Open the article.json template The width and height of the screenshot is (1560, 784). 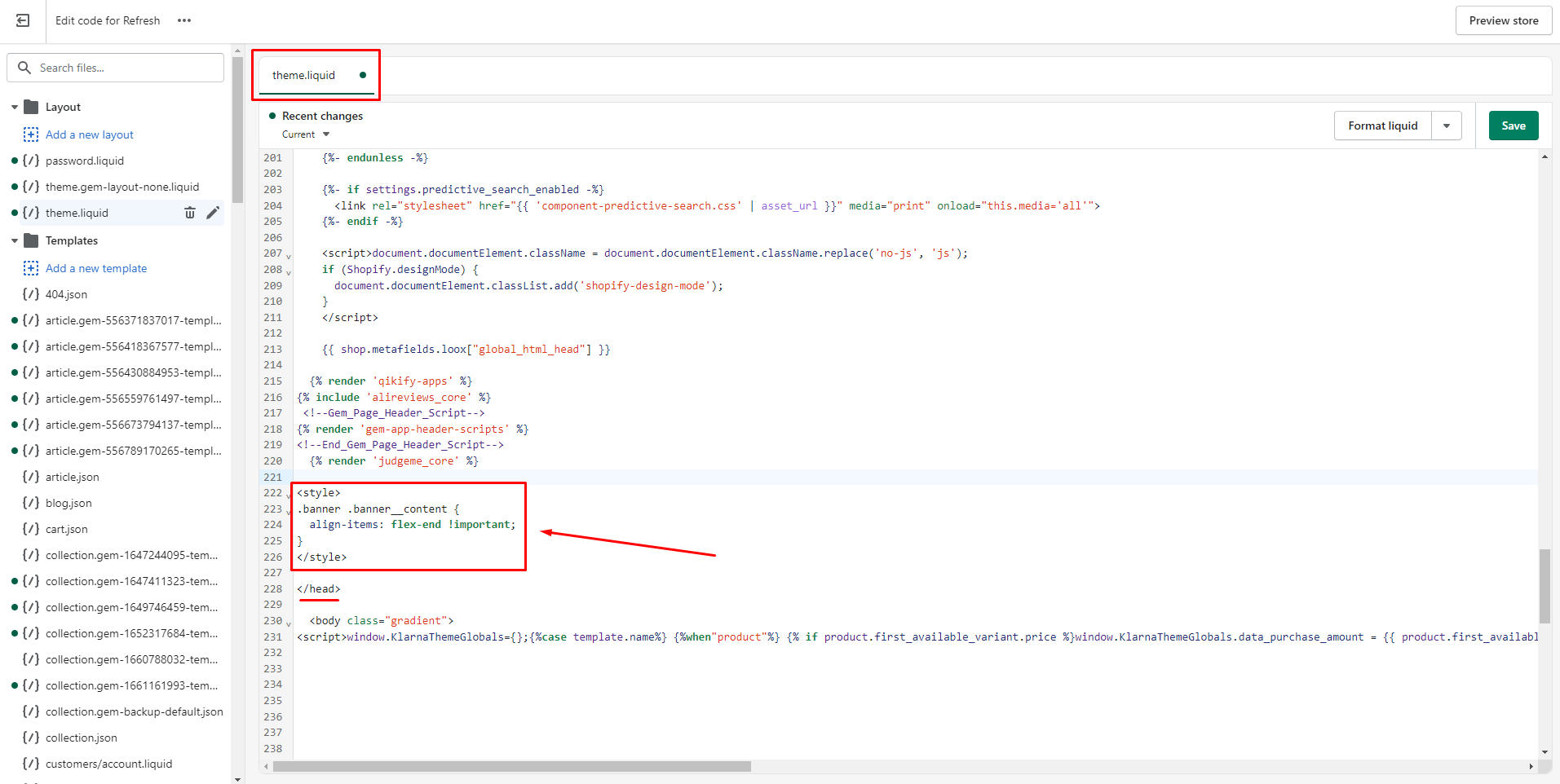[x=73, y=477]
